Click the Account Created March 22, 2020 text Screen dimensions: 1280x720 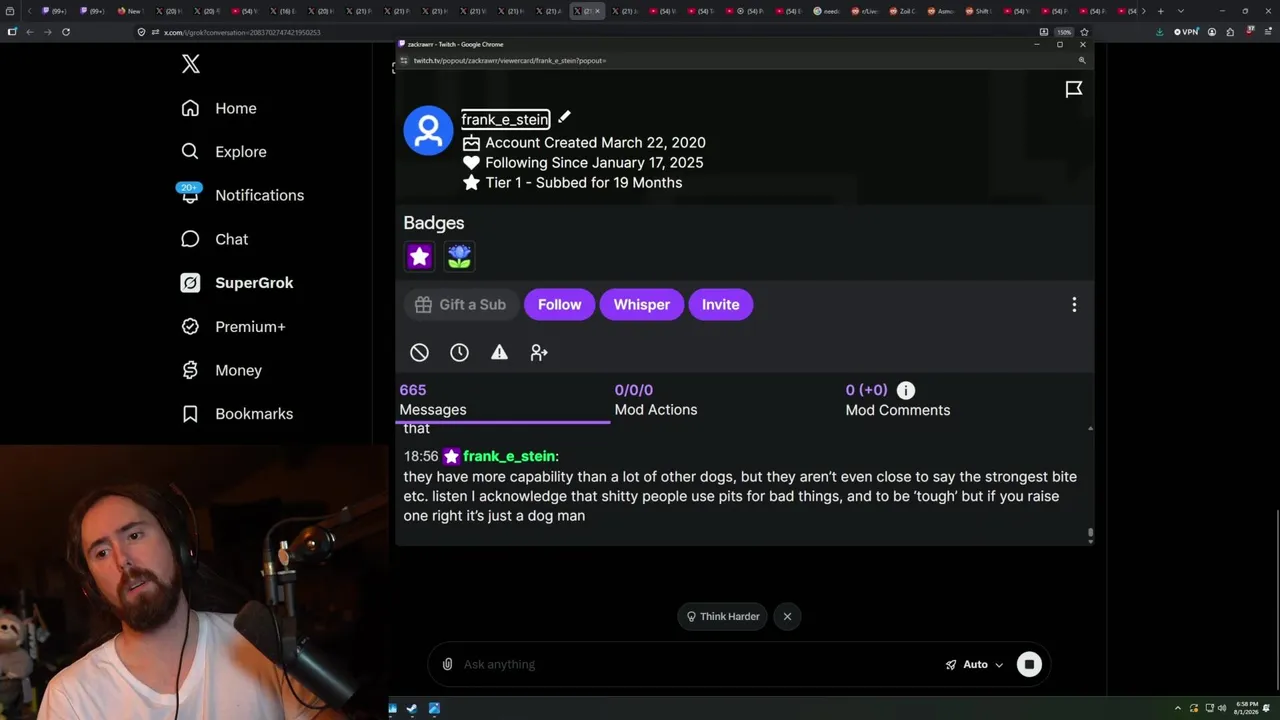pos(595,143)
